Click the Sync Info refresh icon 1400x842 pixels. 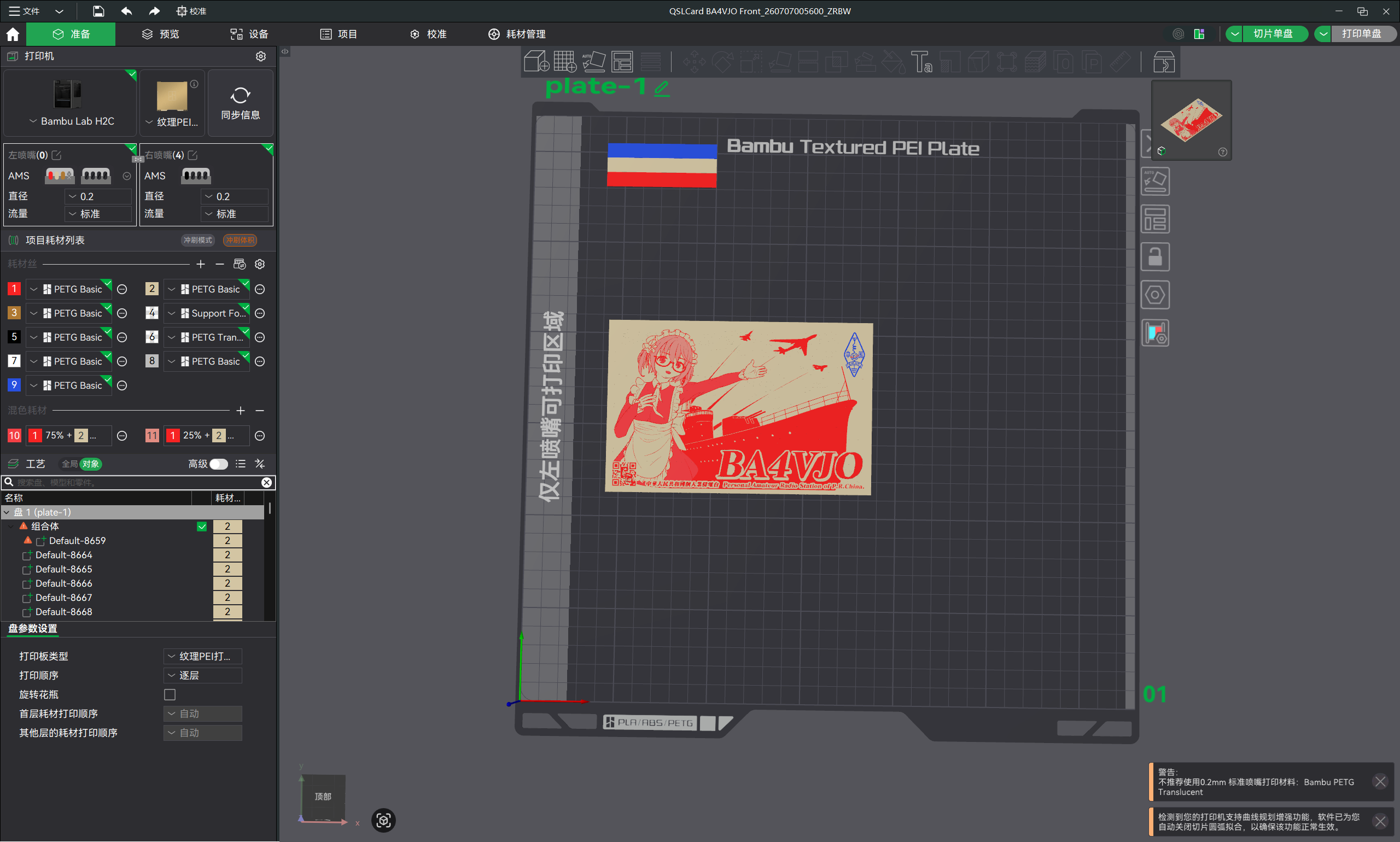tap(241, 95)
